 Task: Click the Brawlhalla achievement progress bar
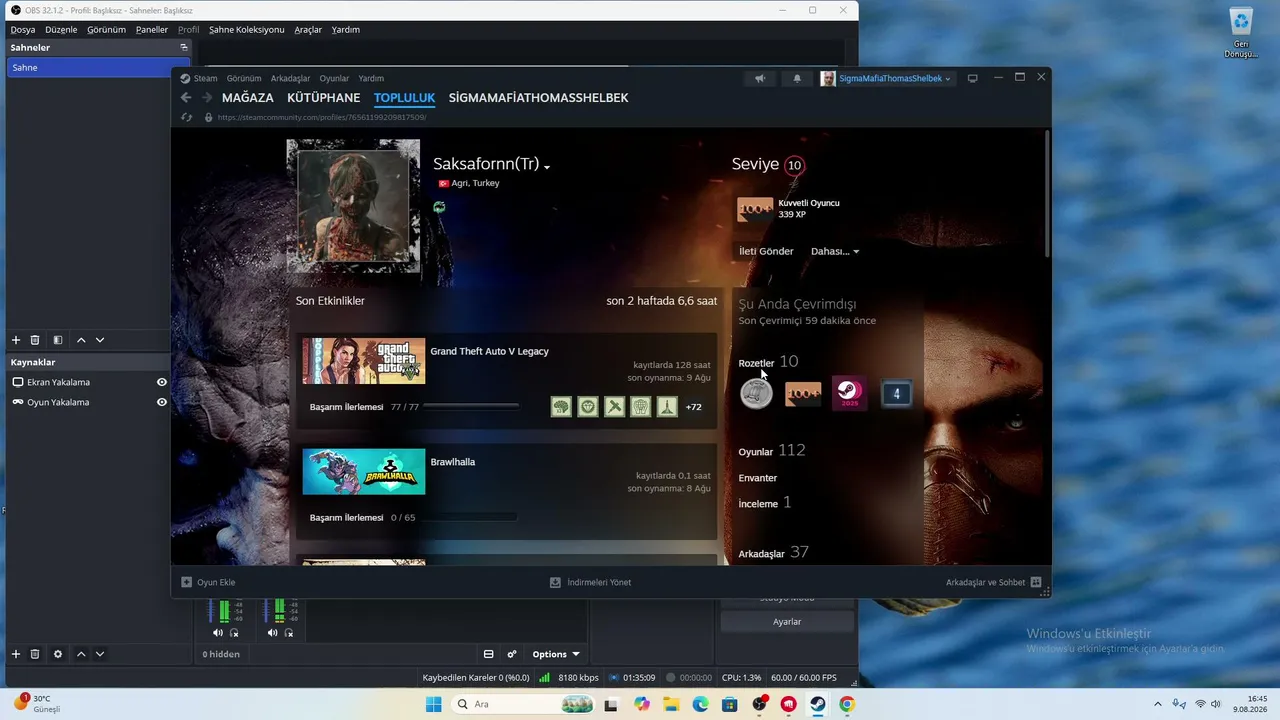pyautogui.click(x=471, y=517)
